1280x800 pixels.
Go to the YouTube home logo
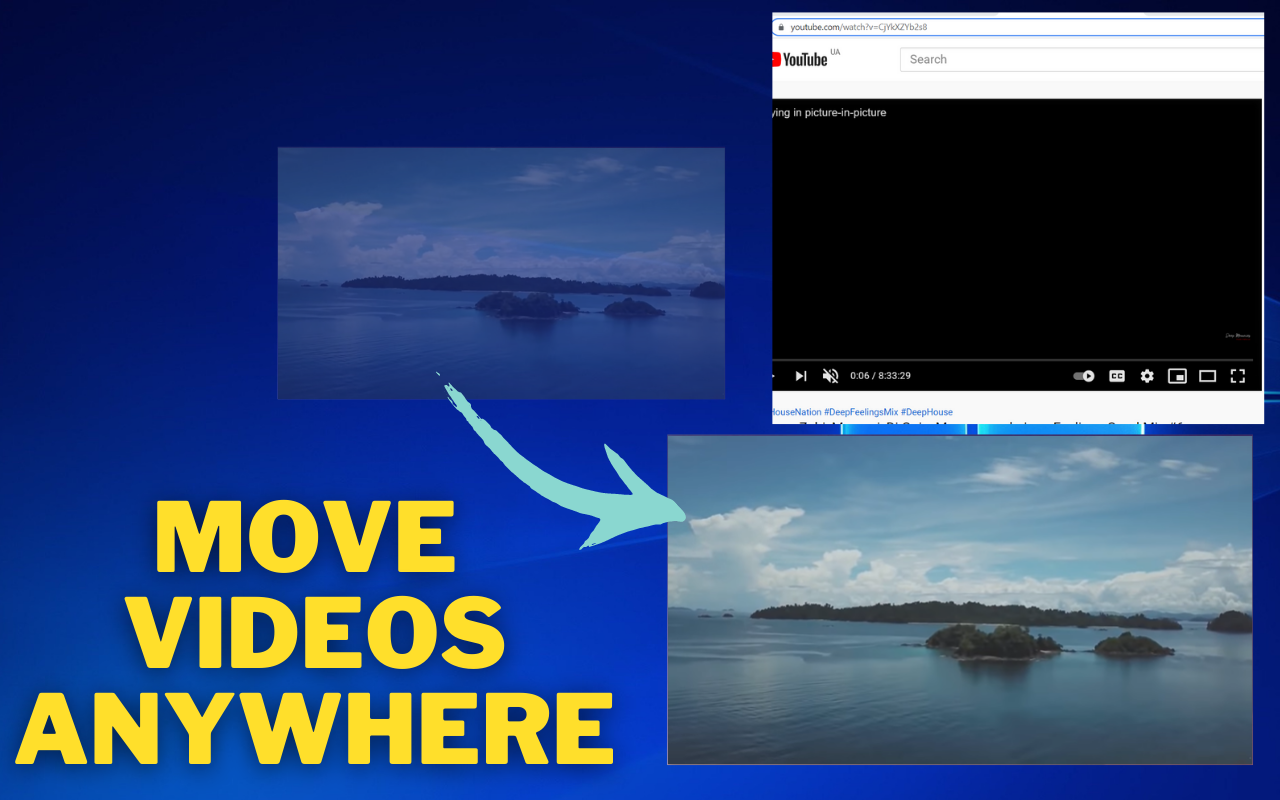(800, 59)
